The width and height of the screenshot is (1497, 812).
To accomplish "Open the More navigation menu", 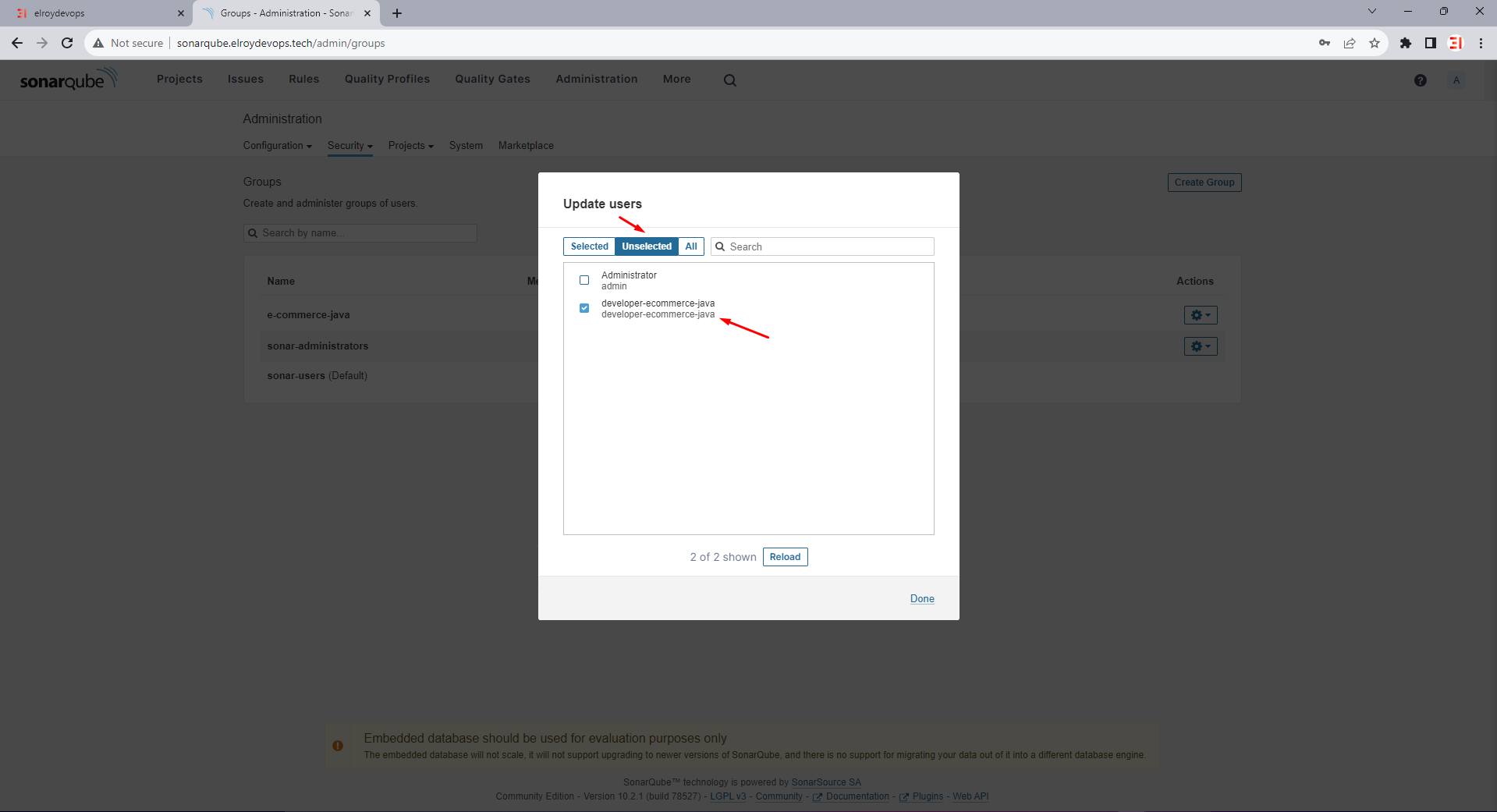I will 676,79.
